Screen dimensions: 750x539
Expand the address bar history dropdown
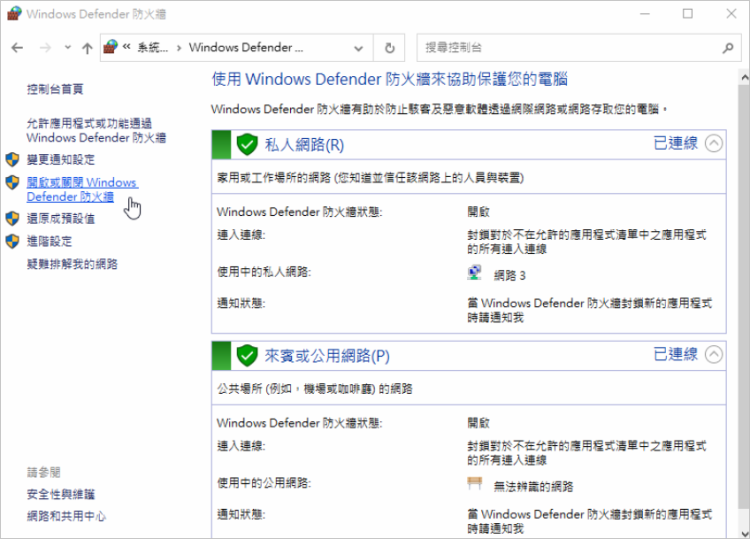tap(358, 48)
